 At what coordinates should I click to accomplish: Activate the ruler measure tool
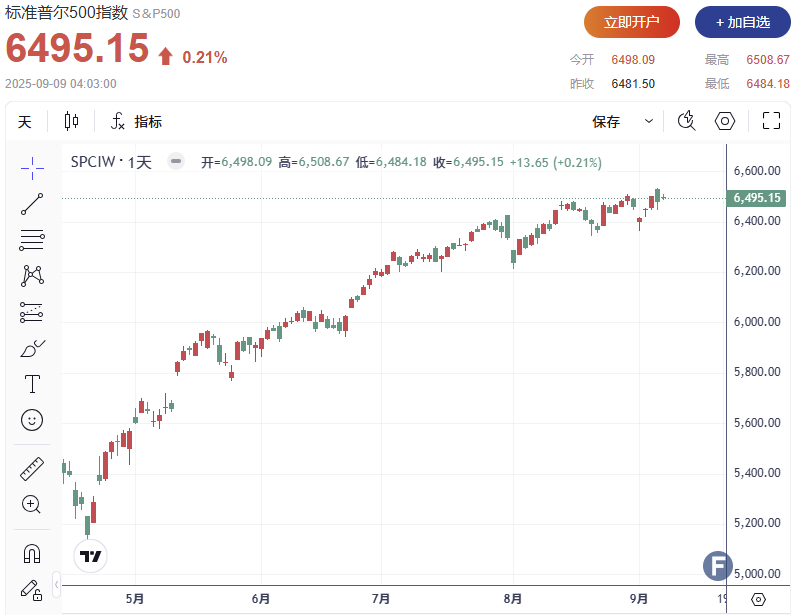point(32,468)
